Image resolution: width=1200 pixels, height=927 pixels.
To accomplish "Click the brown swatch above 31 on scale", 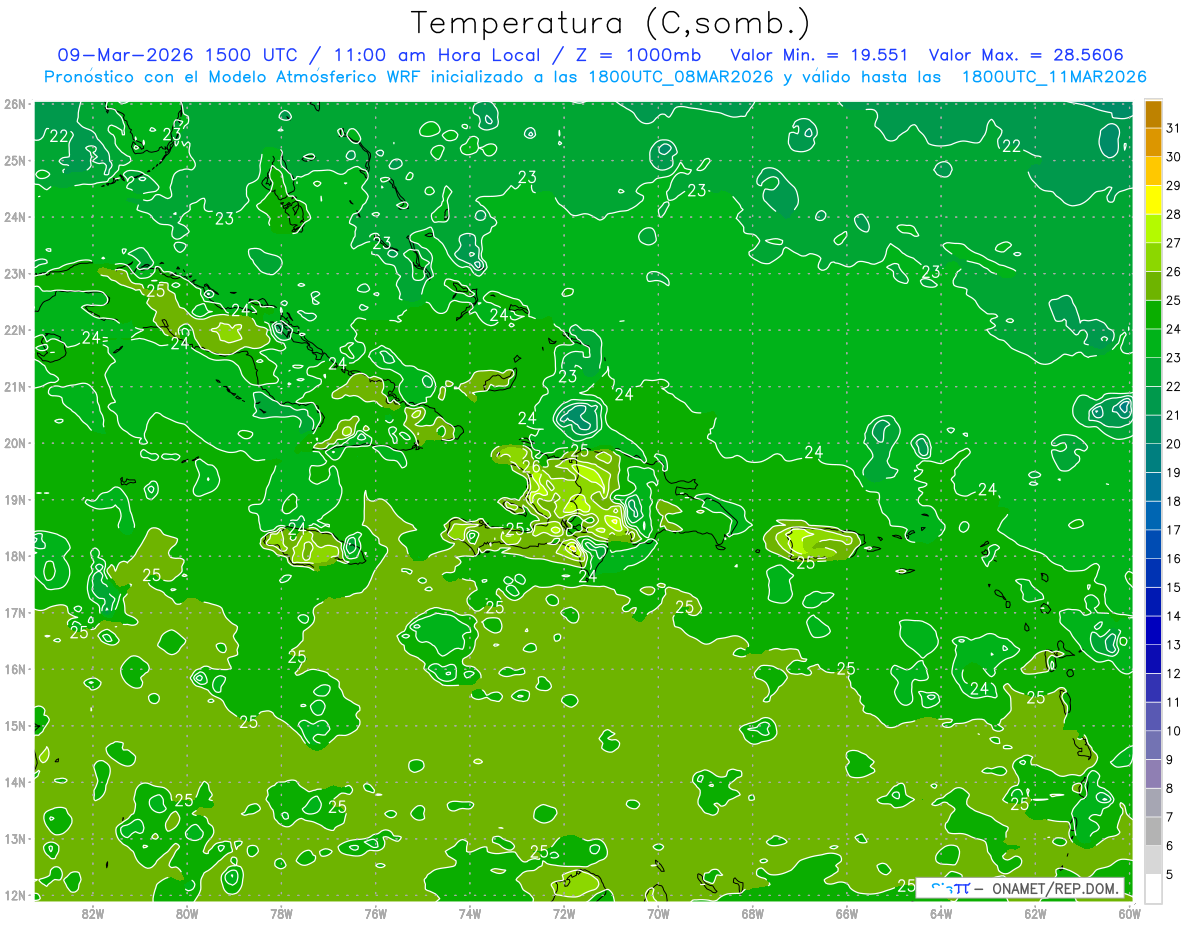I will (x=1153, y=114).
